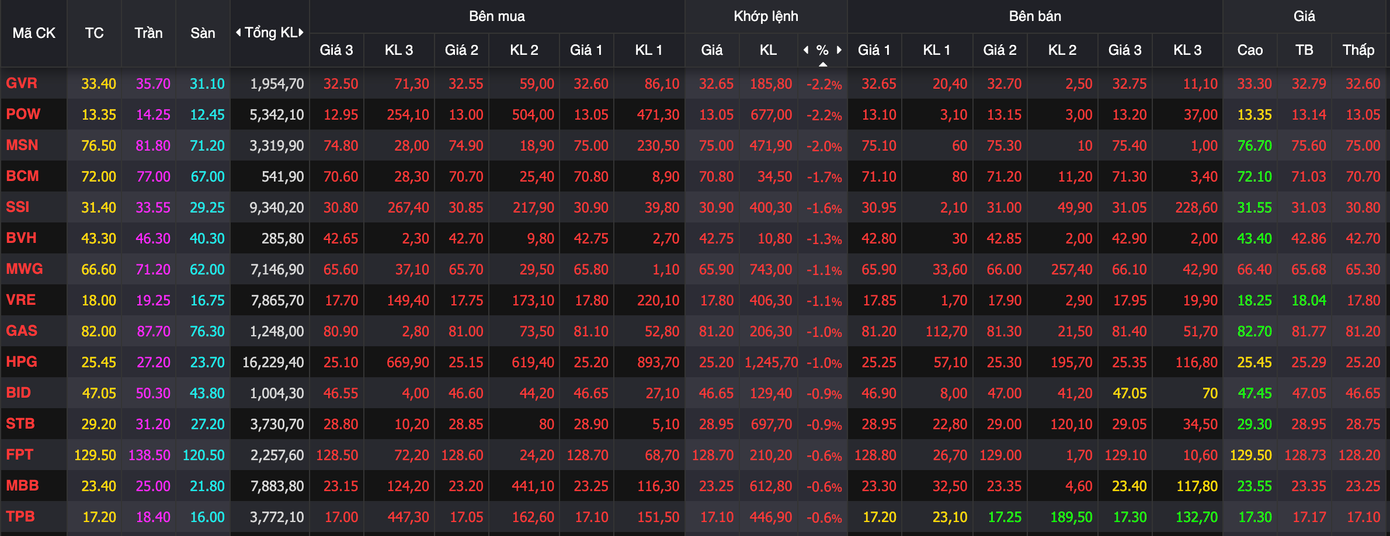This screenshot has height=536, width=1390.
Task: Open the GVR stock symbol
Action: tap(22, 83)
